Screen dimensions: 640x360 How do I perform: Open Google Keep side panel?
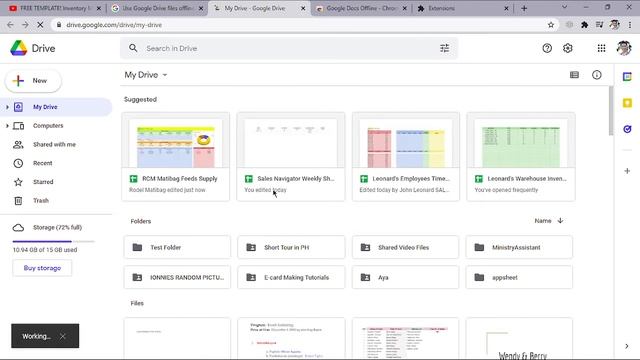627,103
